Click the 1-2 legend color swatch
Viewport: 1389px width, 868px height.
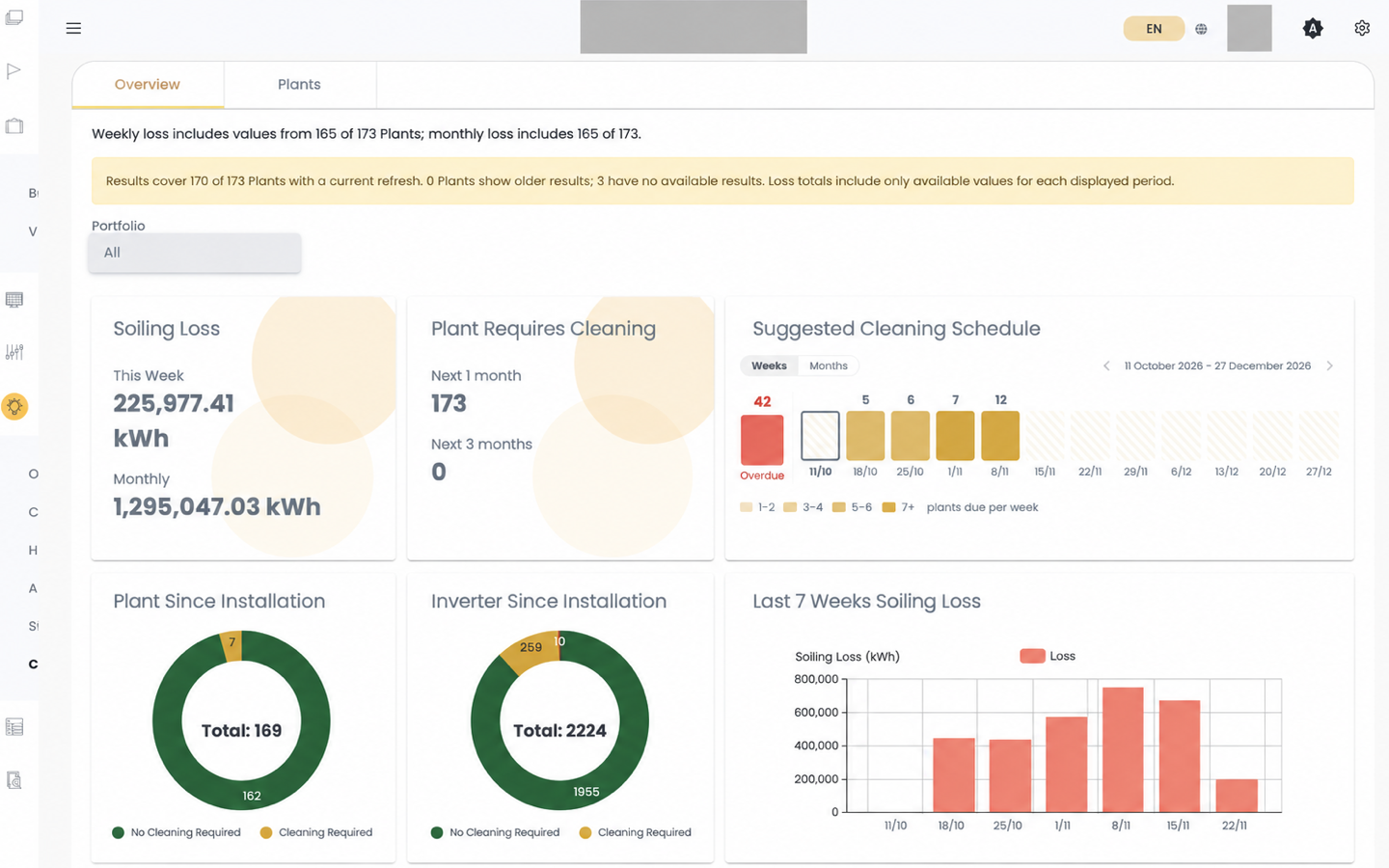coord(746,507)
